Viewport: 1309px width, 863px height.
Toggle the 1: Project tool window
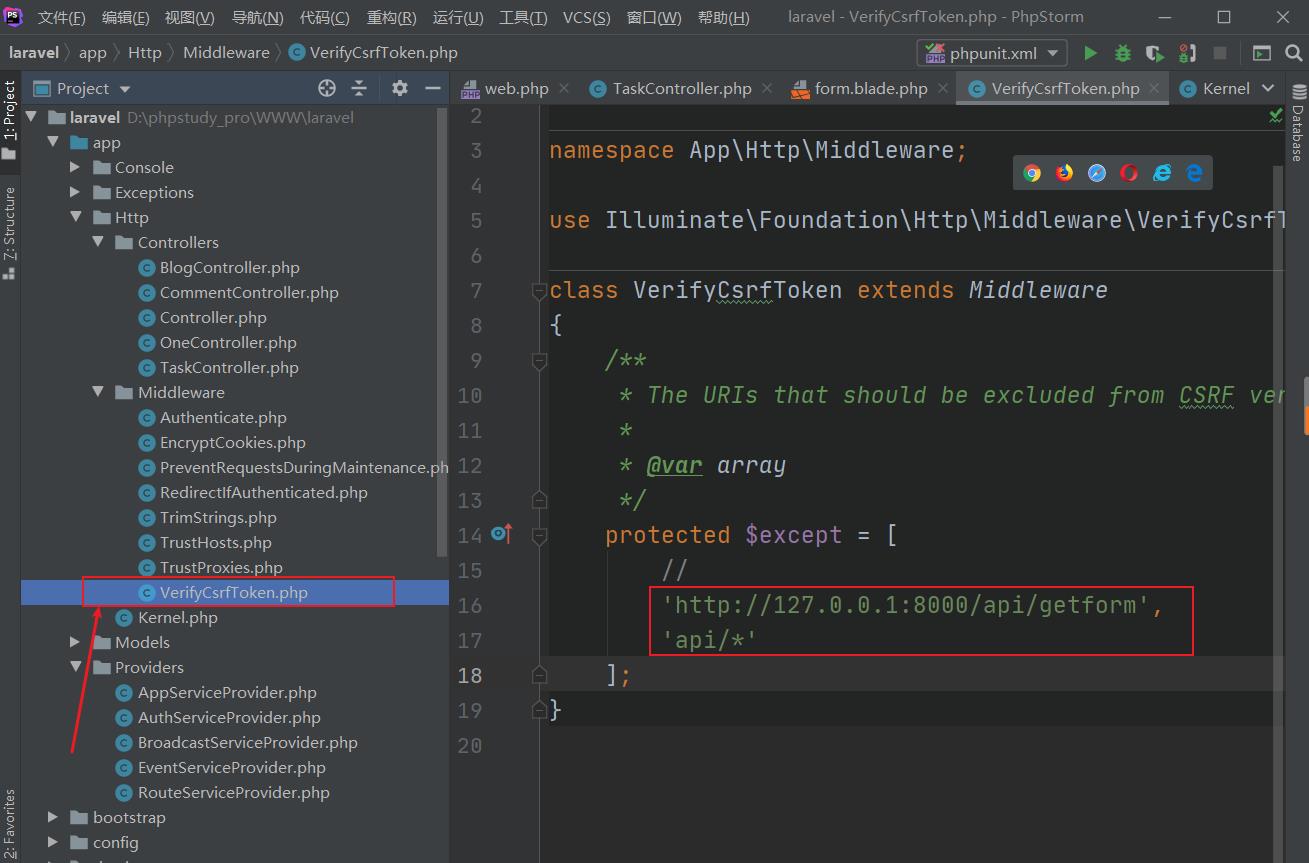[10, 118]
